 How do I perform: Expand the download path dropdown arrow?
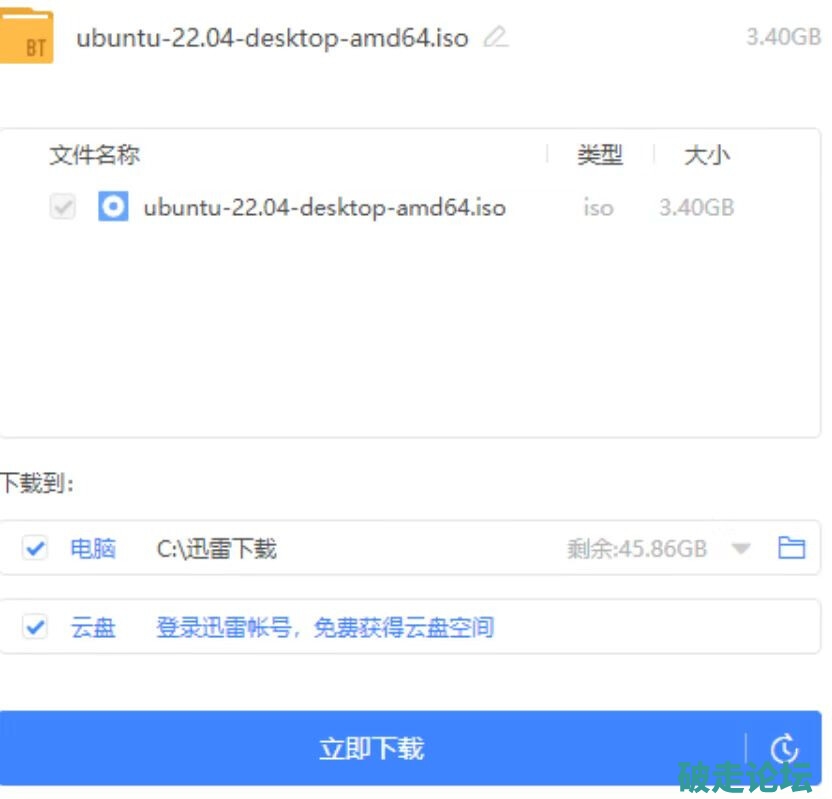(x=741, y=548)
